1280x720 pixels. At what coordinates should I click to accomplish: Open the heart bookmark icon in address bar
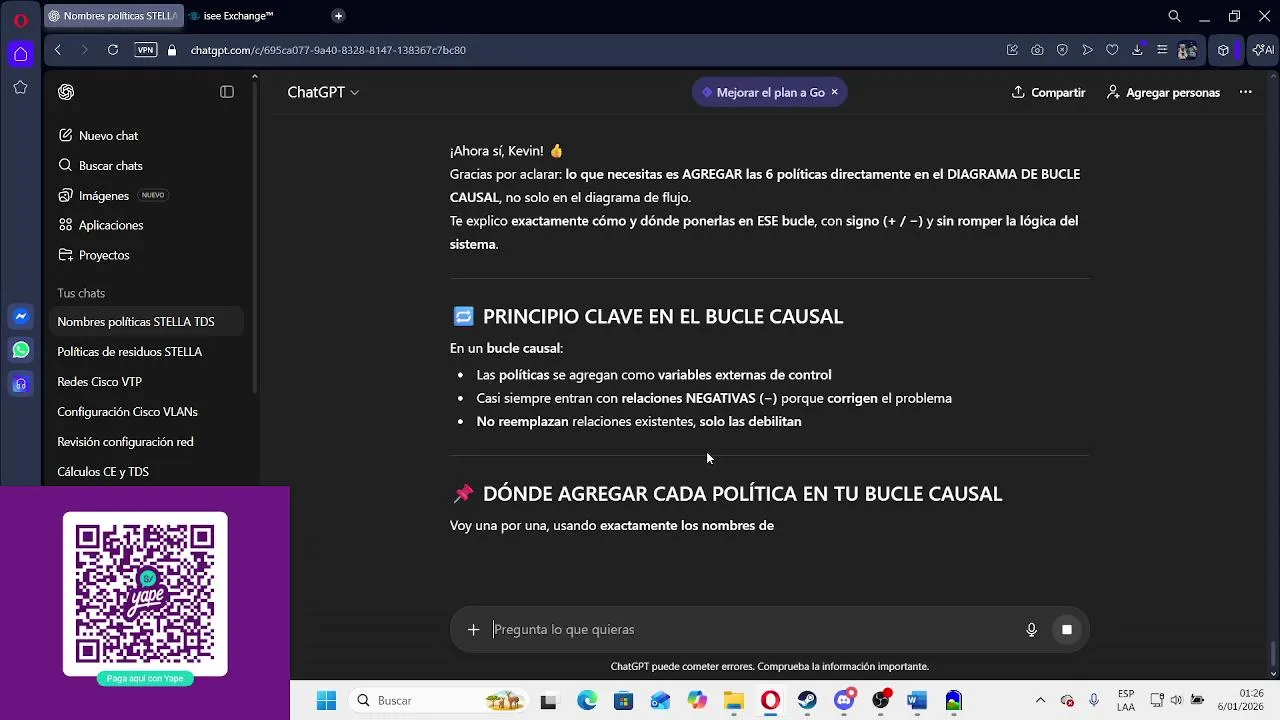[x=1112, y=50]
